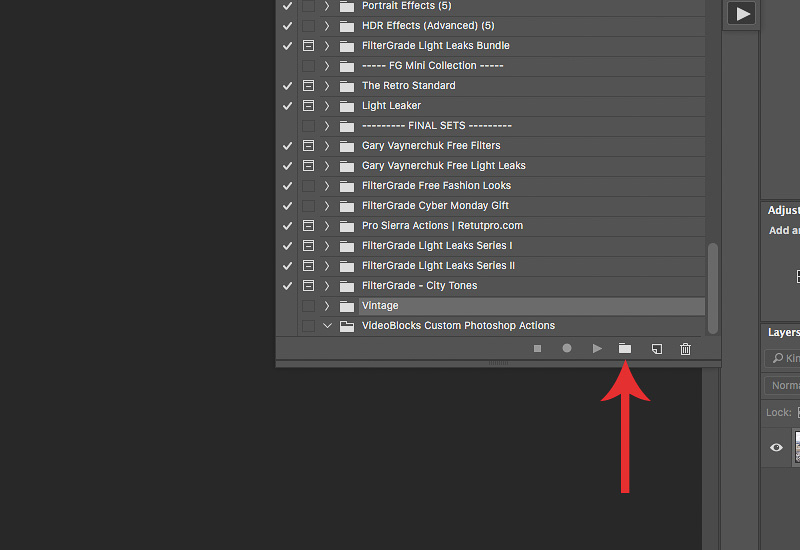Viewport: 800px width, 550px height.
Task: Click the Actions panel vertical scrollbar
Action: 713,288
